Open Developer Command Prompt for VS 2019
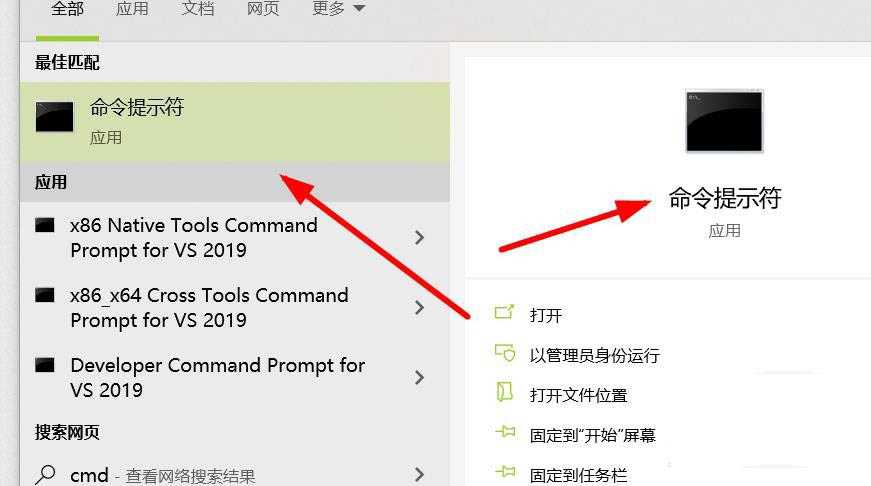Viewport: 871px width, 486px height. point(234,378)
